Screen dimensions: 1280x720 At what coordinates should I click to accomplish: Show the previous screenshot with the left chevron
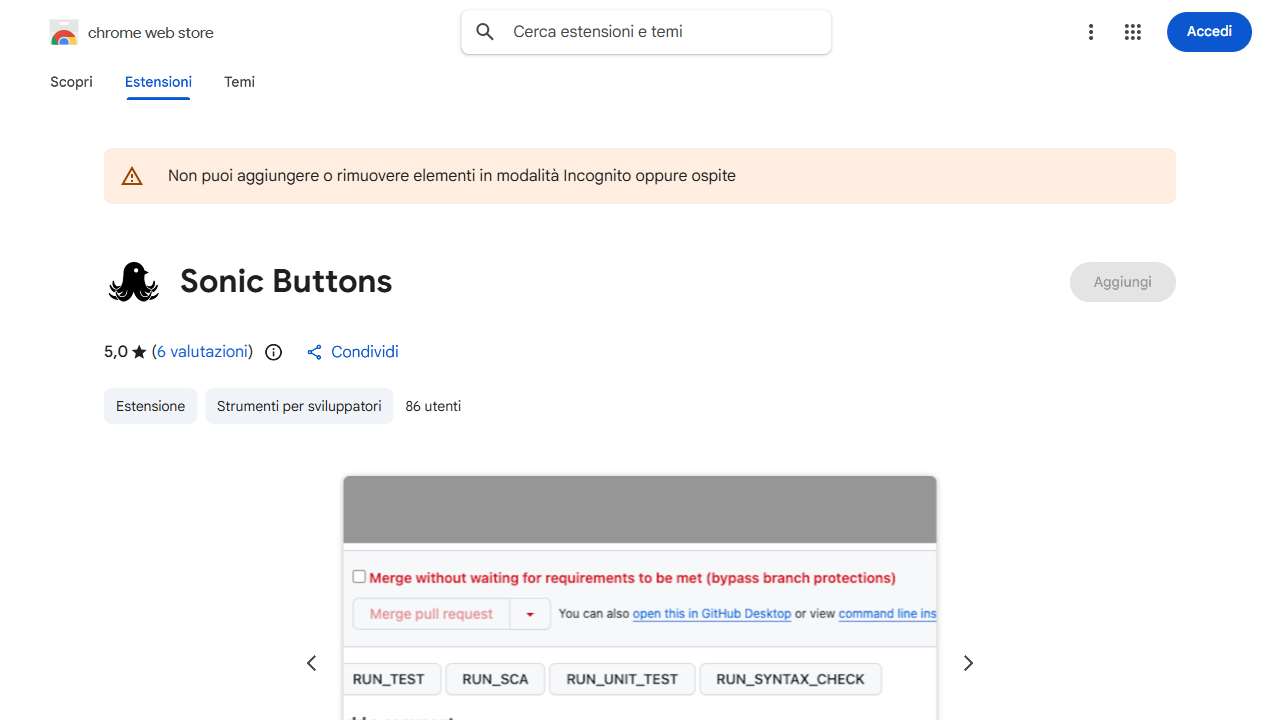pyautogui.click(x=311, y=662)
